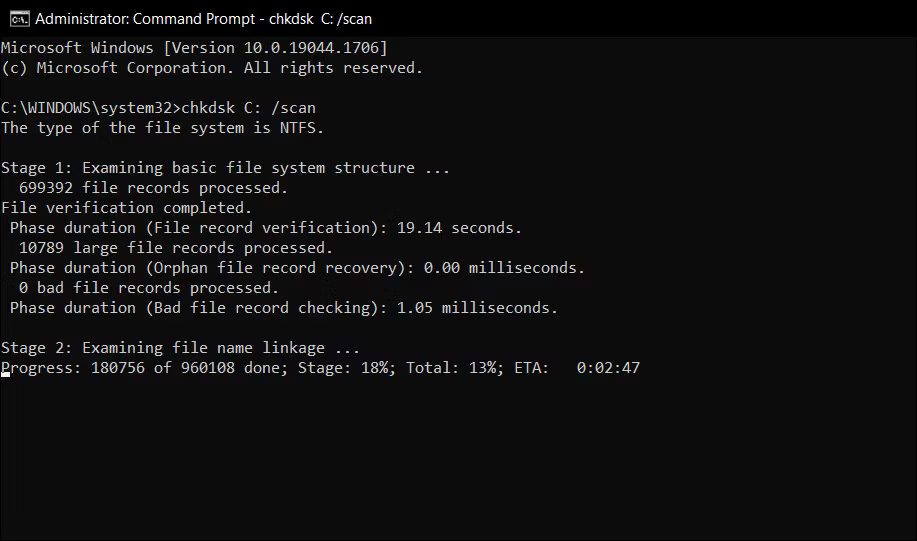This screenshot has height=541, width=917.
Task: Click the '0 bad file records processed' line
Action: click(149, 288)
